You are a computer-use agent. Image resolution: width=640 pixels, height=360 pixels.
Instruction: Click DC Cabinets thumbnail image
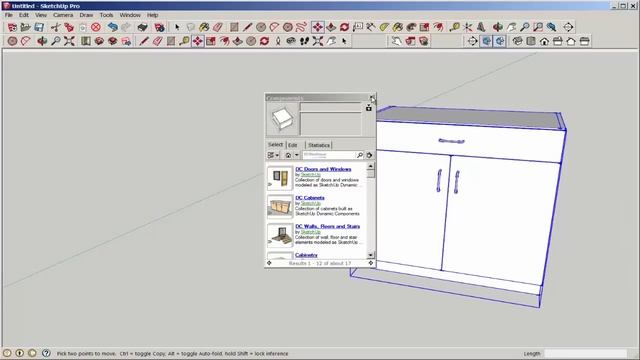click(x=280, y=207)
